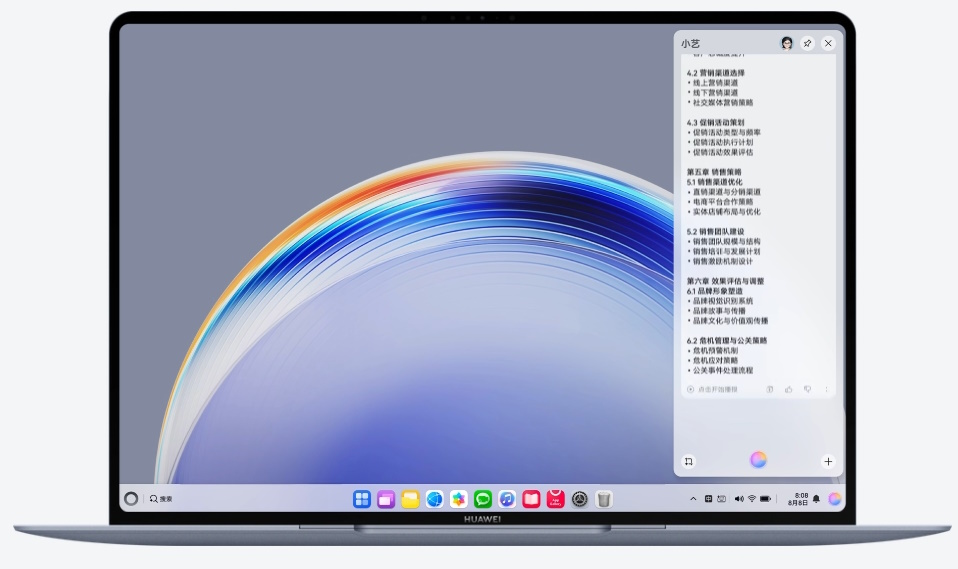
Task: Select heading 4.3 促销活动策划
Action: [715, 122]
